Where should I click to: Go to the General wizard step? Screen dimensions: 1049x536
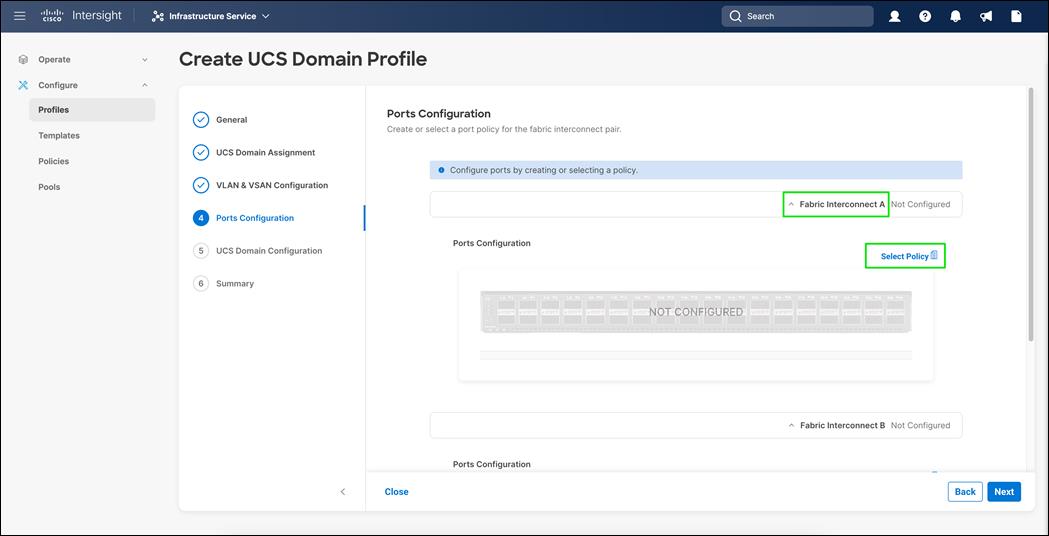click(231, 120)
